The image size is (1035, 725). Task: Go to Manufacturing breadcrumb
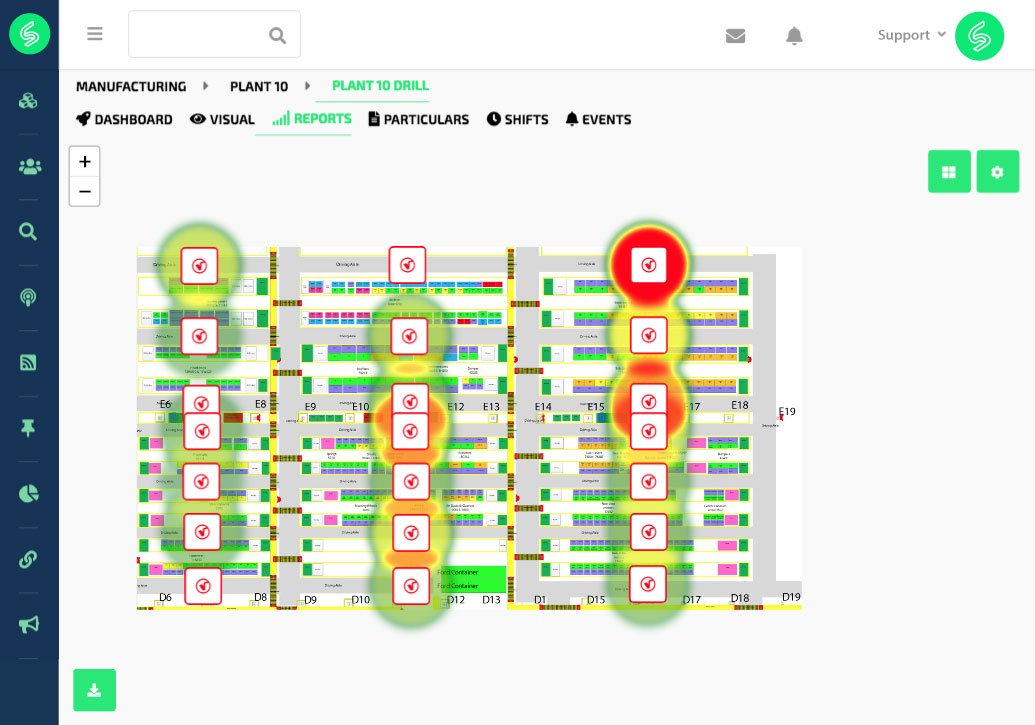pos(131,86)
